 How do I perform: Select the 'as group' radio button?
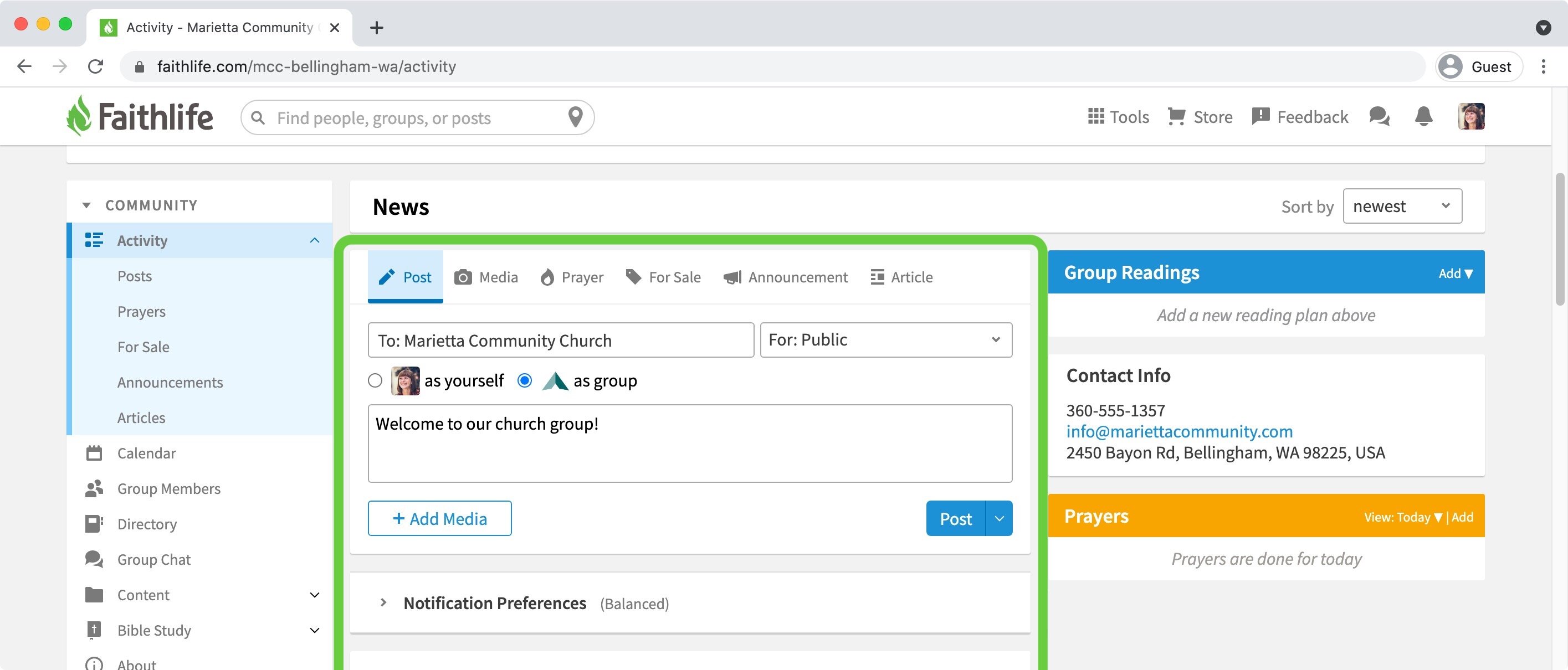click(524, 381)
